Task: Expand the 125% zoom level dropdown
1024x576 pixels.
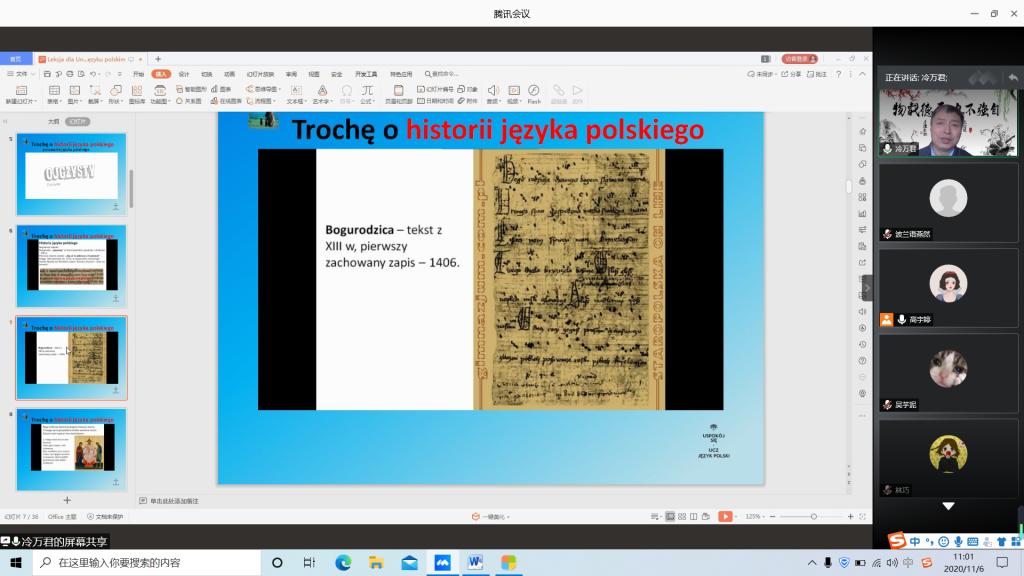Action: pos(757,516)
